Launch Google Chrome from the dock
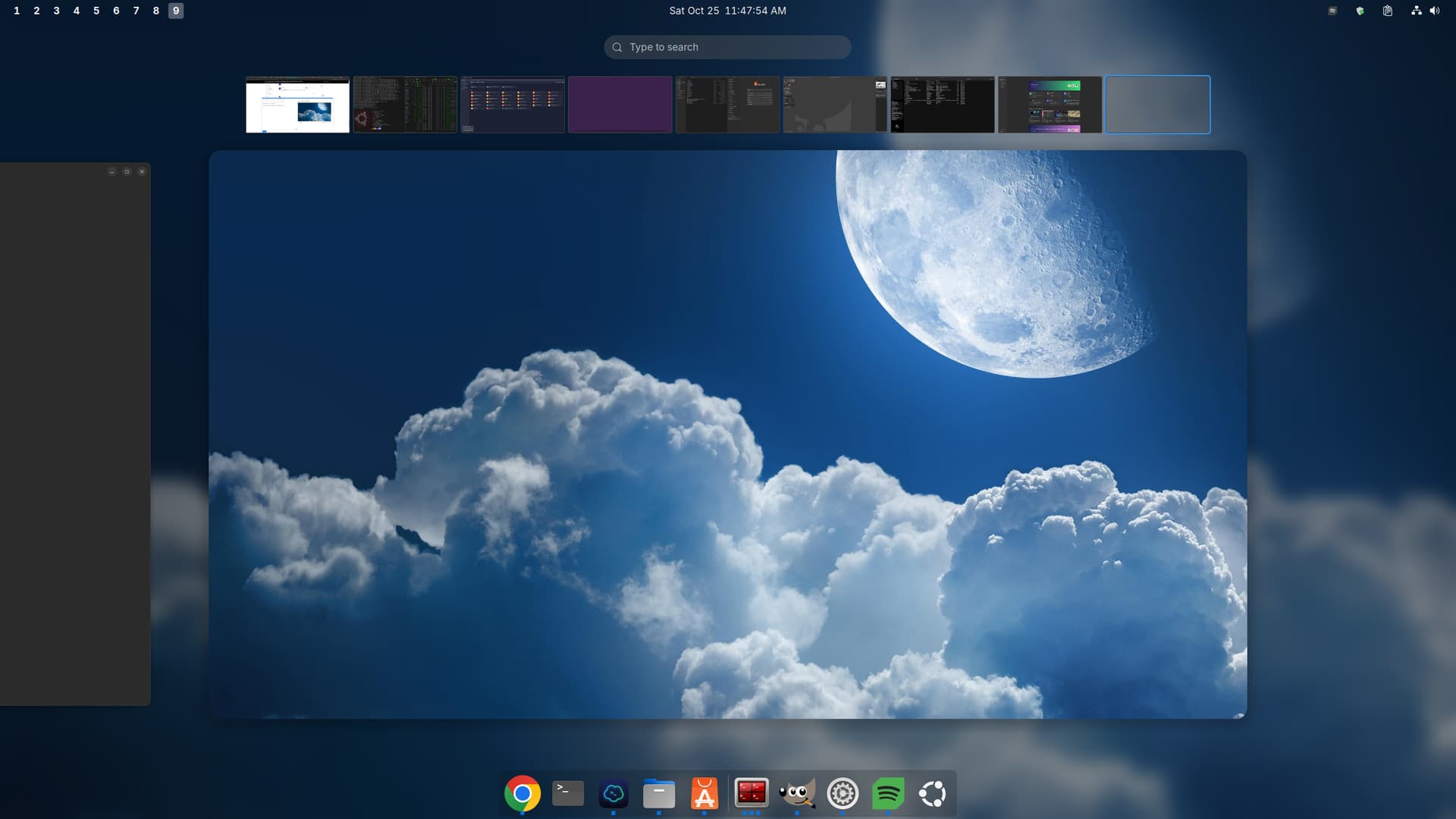 [522, 793]
